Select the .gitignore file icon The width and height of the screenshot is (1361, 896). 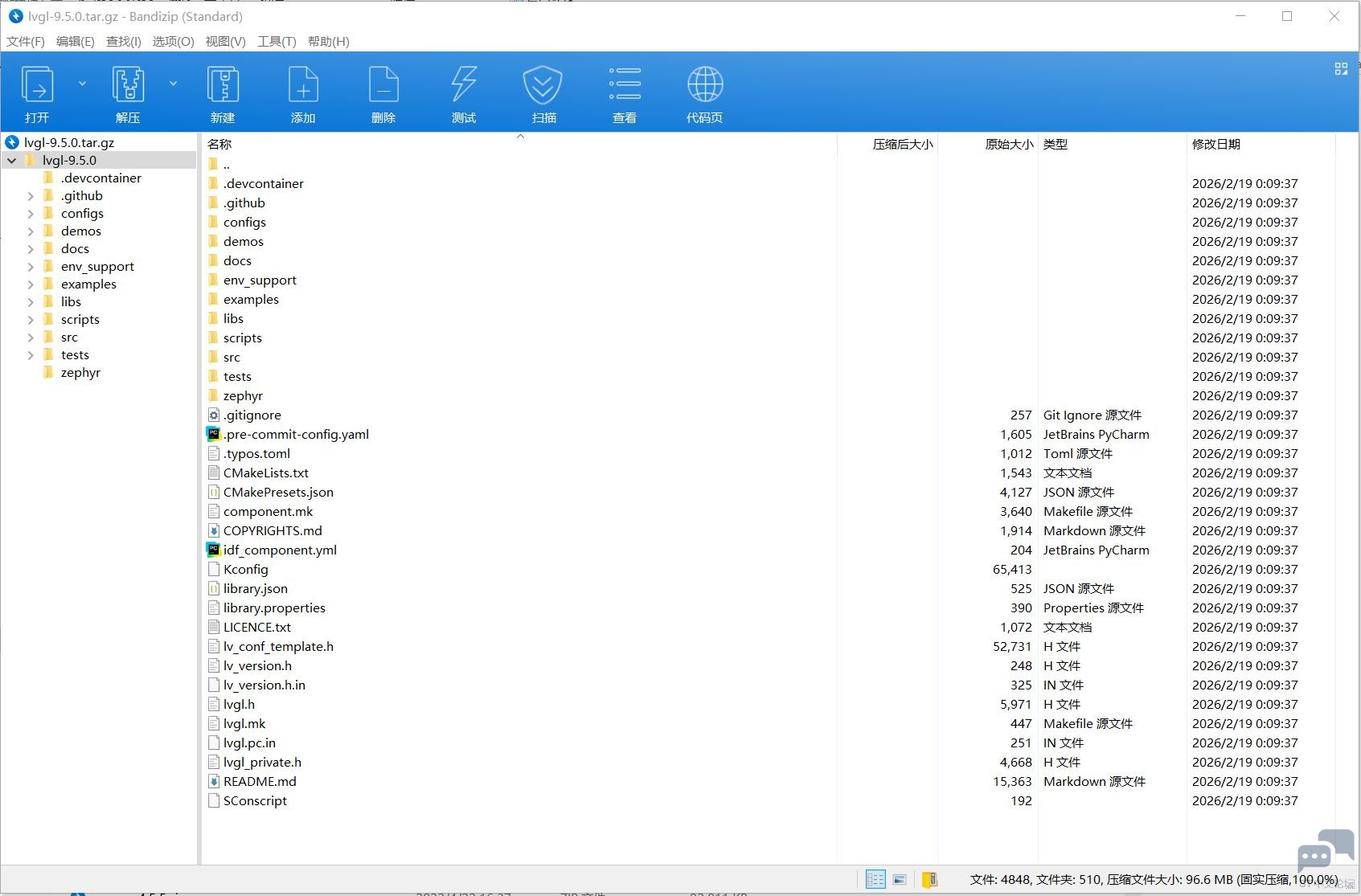pos(214,415)
